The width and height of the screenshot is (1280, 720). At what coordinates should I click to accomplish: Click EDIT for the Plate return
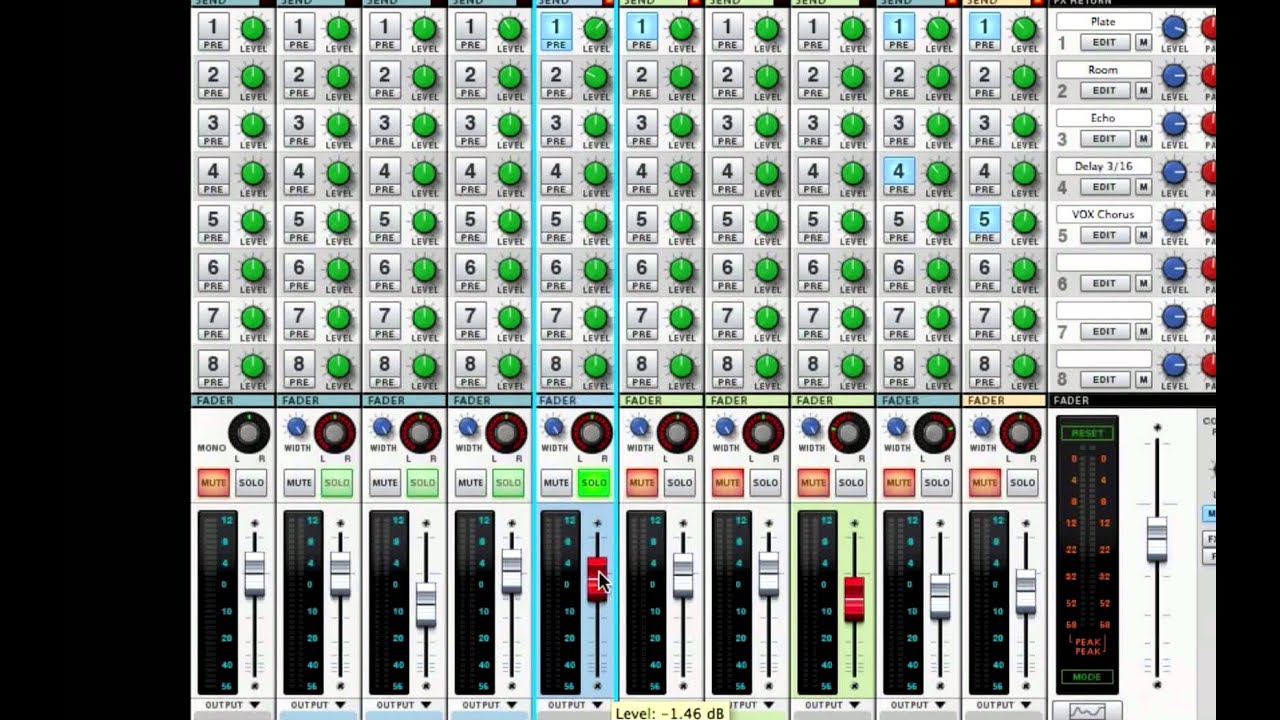(x=1104, y=42)
